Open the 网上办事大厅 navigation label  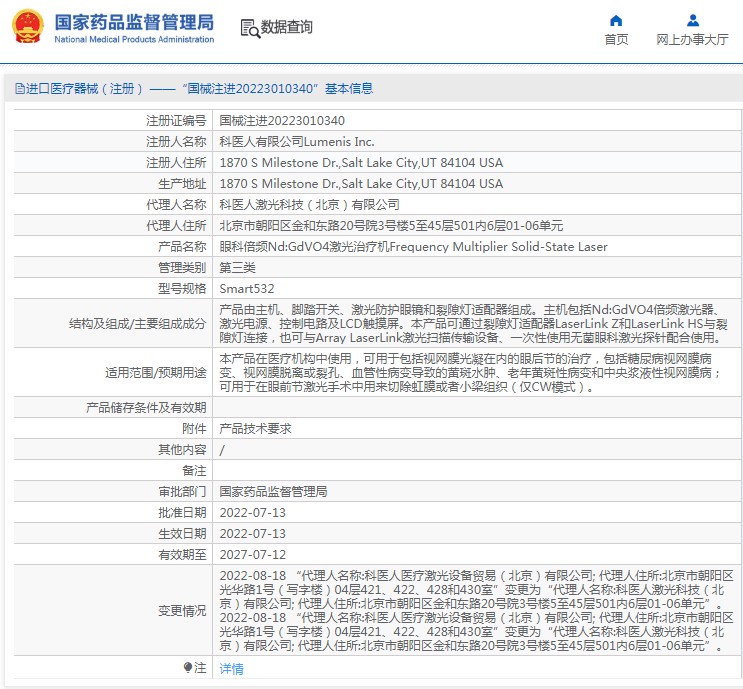click(692, 40)
